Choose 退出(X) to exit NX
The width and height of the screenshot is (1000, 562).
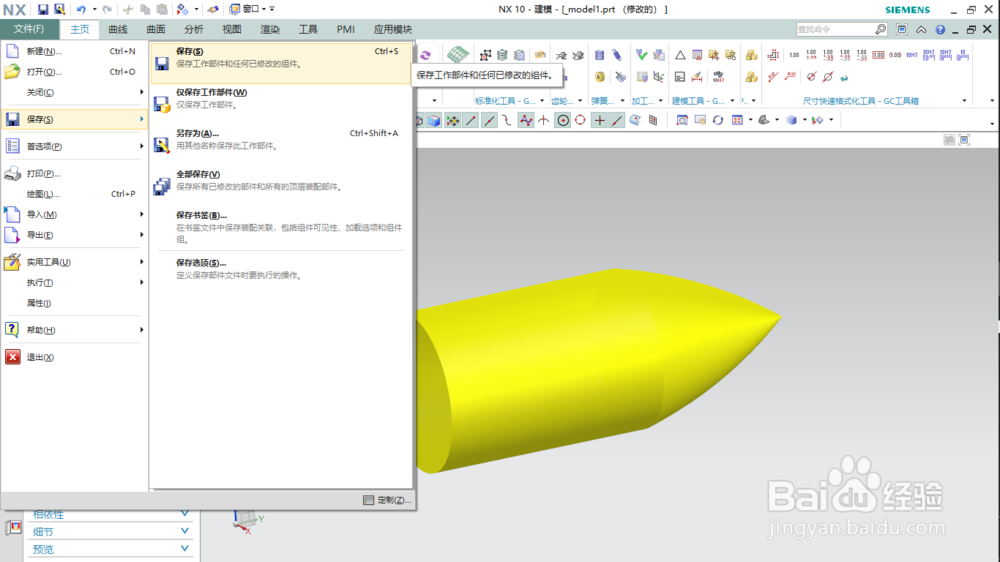tap(74, 357)
